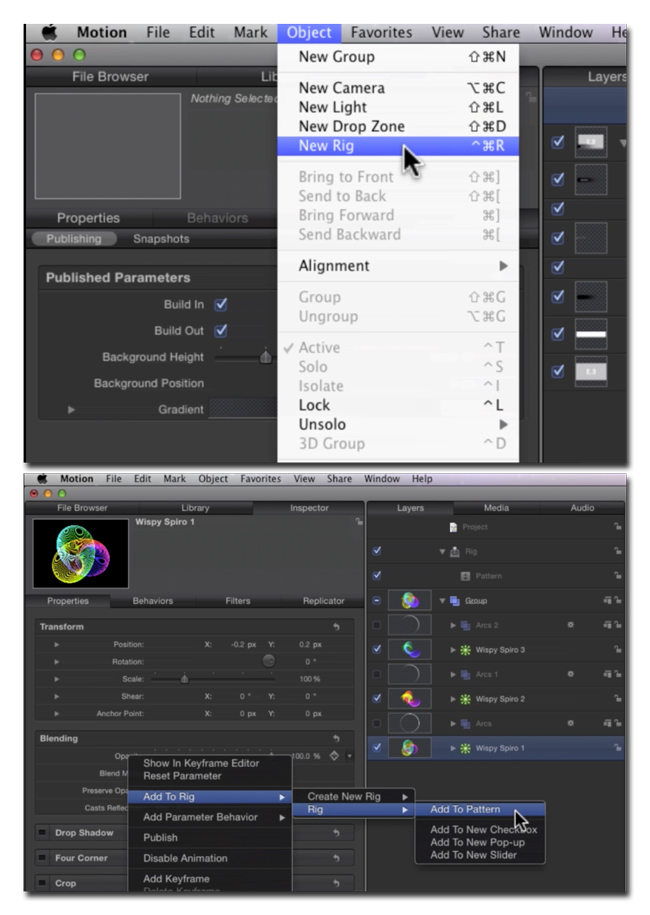
Task: Click Wispy Spiro 3 replicator icon
Action: pyautogui.click(x=465, y=649)
